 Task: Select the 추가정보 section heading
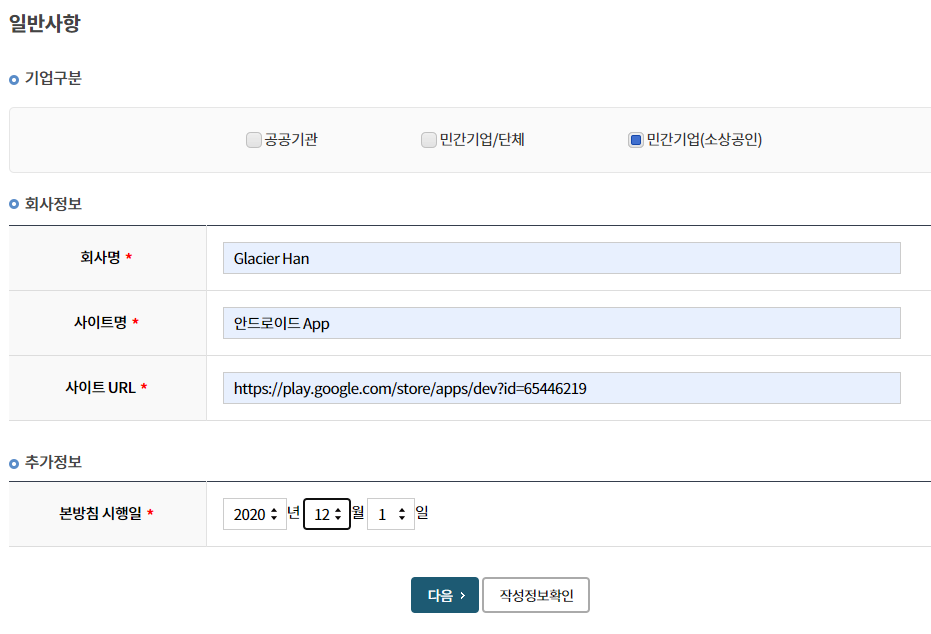[53, 462]
